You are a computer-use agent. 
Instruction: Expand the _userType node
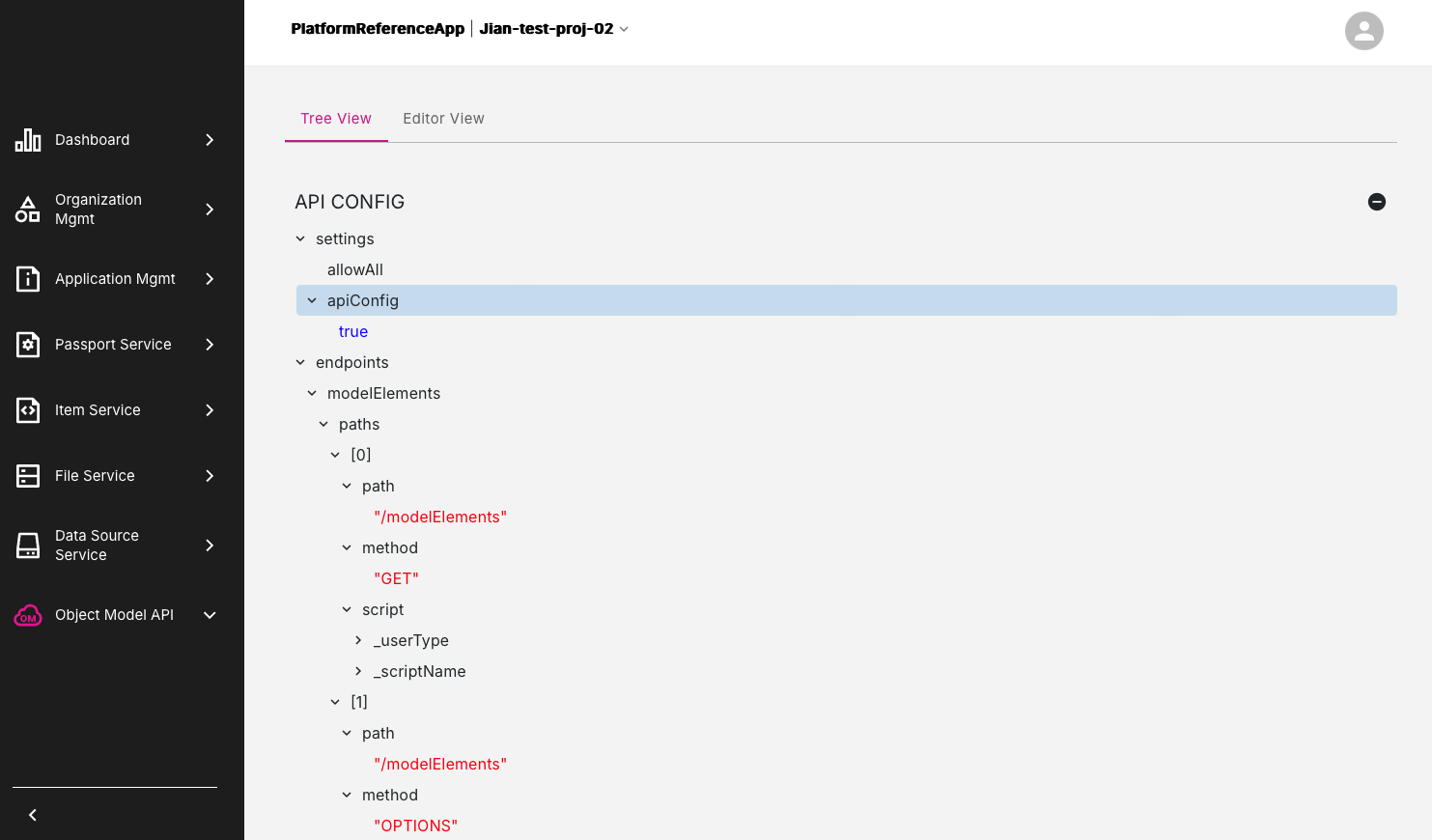click(358, 640)
